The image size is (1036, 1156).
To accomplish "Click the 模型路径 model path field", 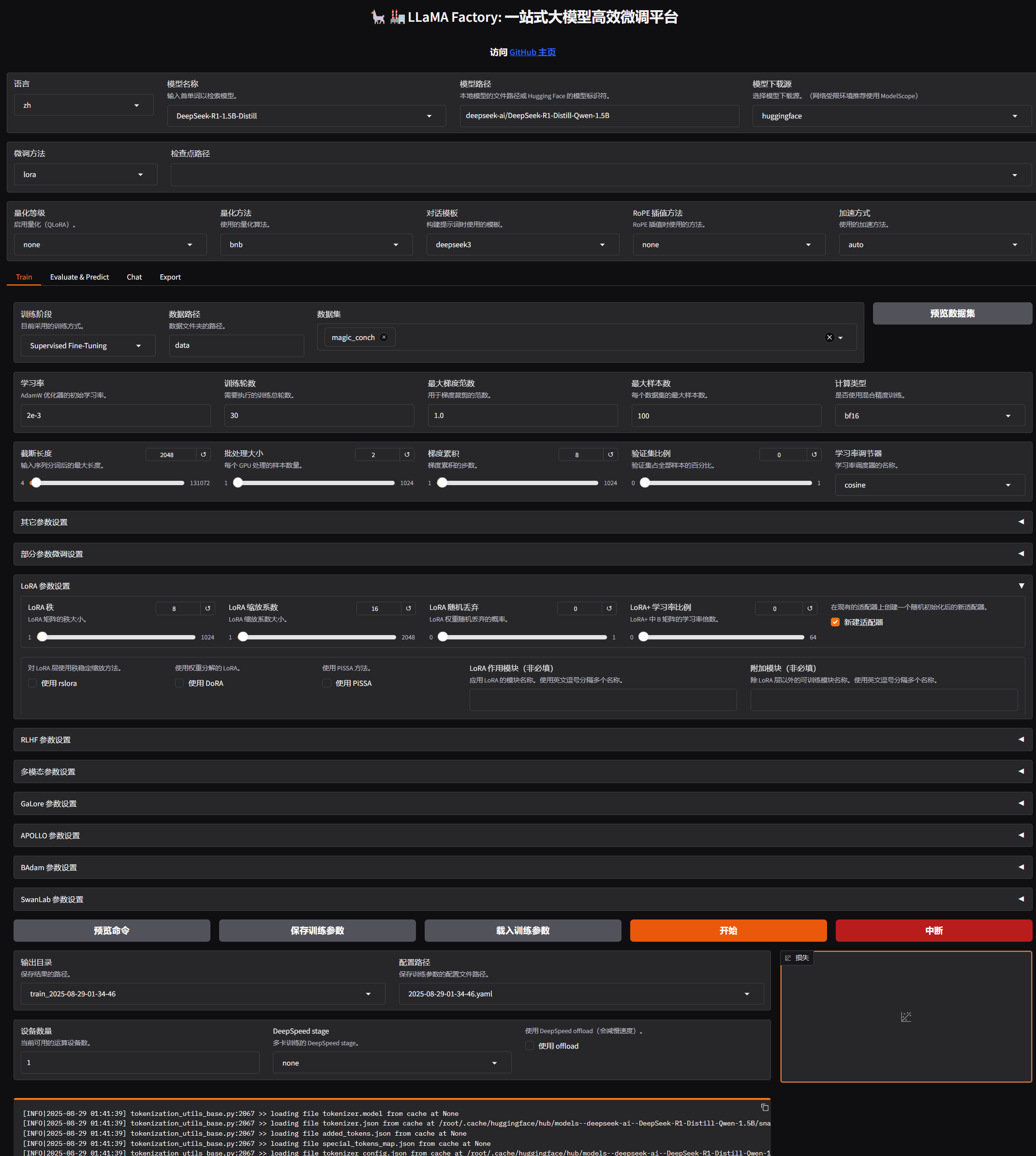I will click(599, 116).
